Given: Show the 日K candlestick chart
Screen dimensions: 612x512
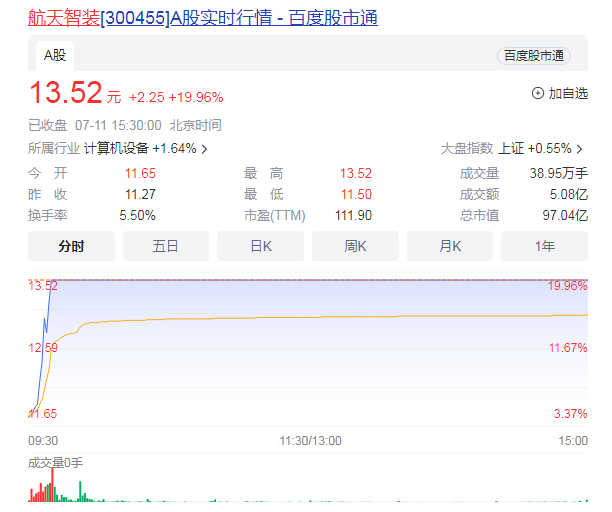Looking at the screenshot, I should coord(260,246).
